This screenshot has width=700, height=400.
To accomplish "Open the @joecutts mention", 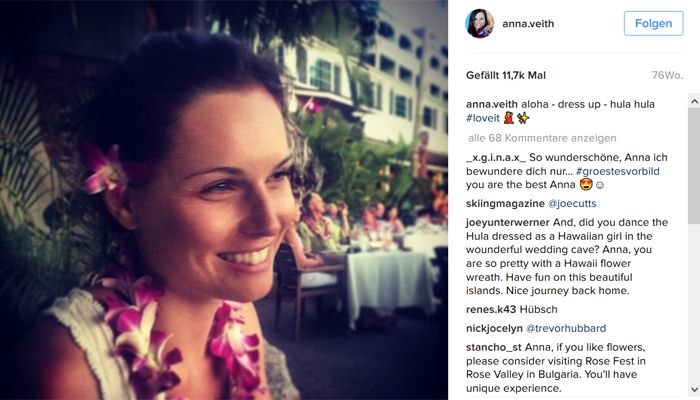I will tap(572, 204).
